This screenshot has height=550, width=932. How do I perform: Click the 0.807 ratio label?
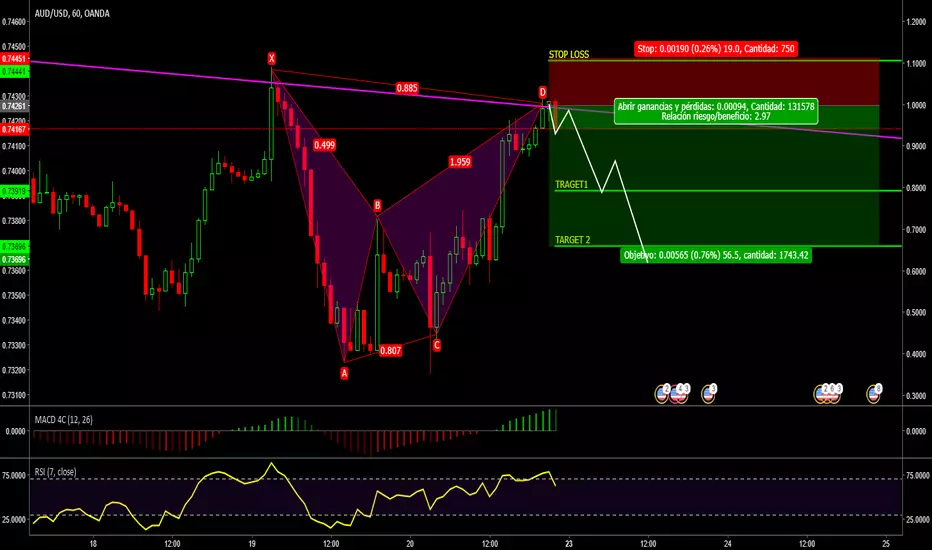pos(391,350)
